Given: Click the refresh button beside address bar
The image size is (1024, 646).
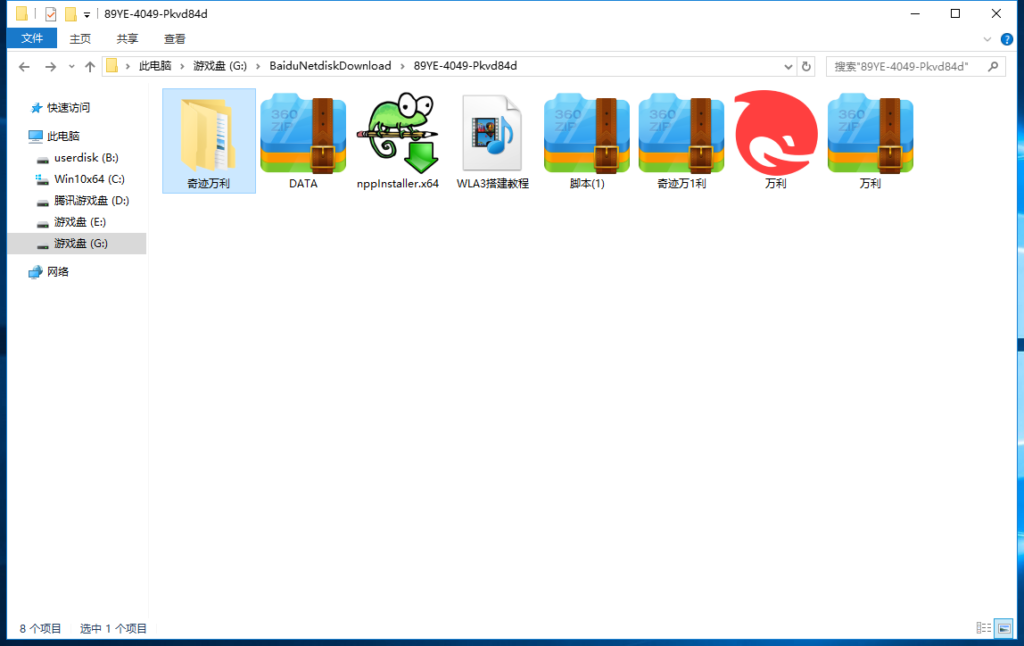Looking at the screenshot, I should point(807,66).
